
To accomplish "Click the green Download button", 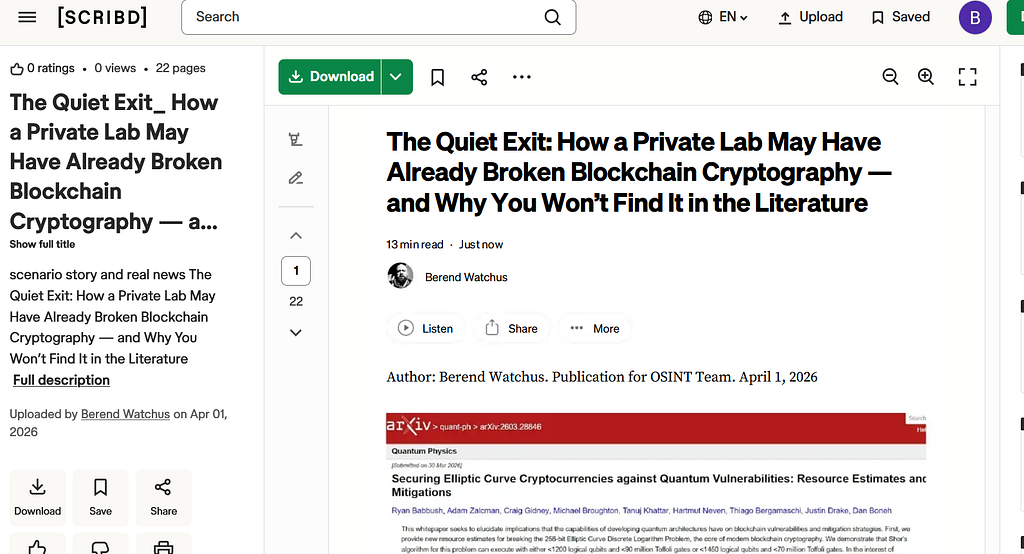I will pos(330,76).
